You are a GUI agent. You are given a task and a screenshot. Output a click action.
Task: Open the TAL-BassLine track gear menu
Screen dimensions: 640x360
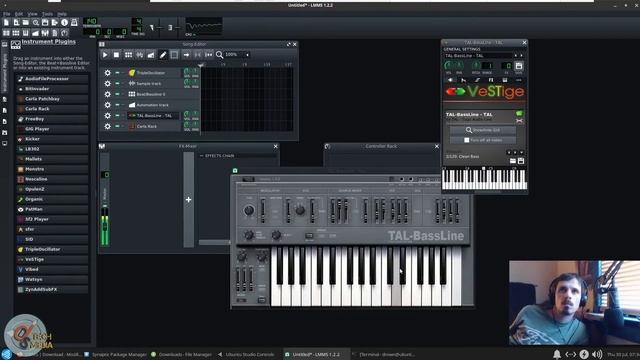pos(107,116)
